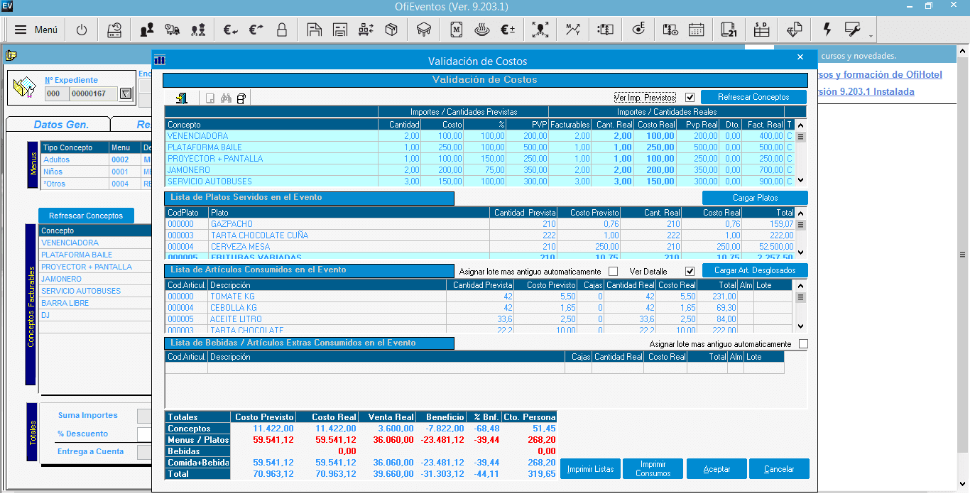Image resolution: width=970 pixels, height=493 pixels.
Task: Click the lightning bolt toolbar icon
Action: click(x=827, y=30)
